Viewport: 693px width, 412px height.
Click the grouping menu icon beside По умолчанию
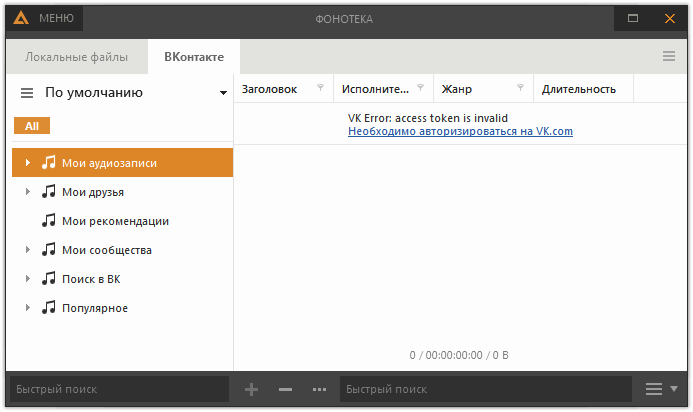27,93
